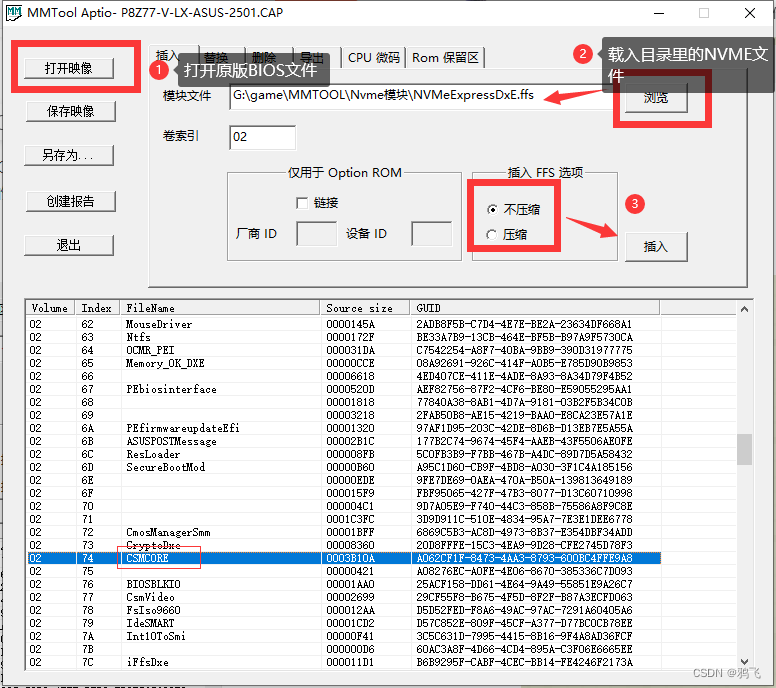Click the 插入 (Insert) action button
This screenshot has height=688, width=776.
(x=656, y=246)
